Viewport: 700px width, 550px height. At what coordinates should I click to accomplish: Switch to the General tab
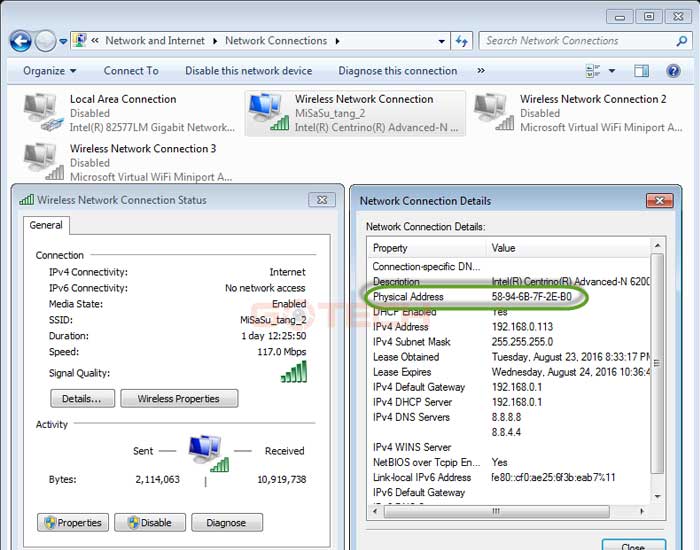(x=46, y=226)
